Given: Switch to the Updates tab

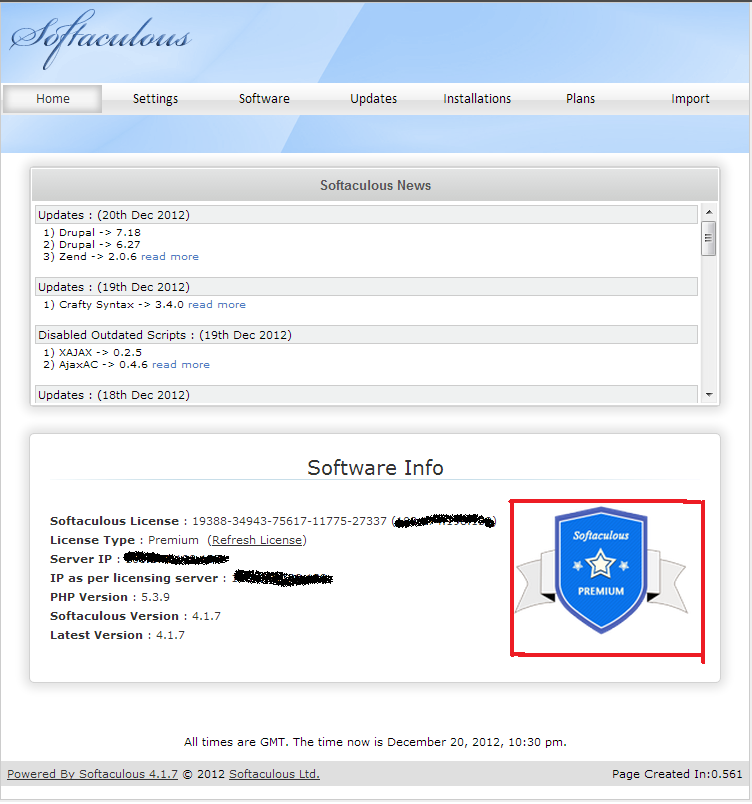Looking at the screenshot, I should 373,98.
